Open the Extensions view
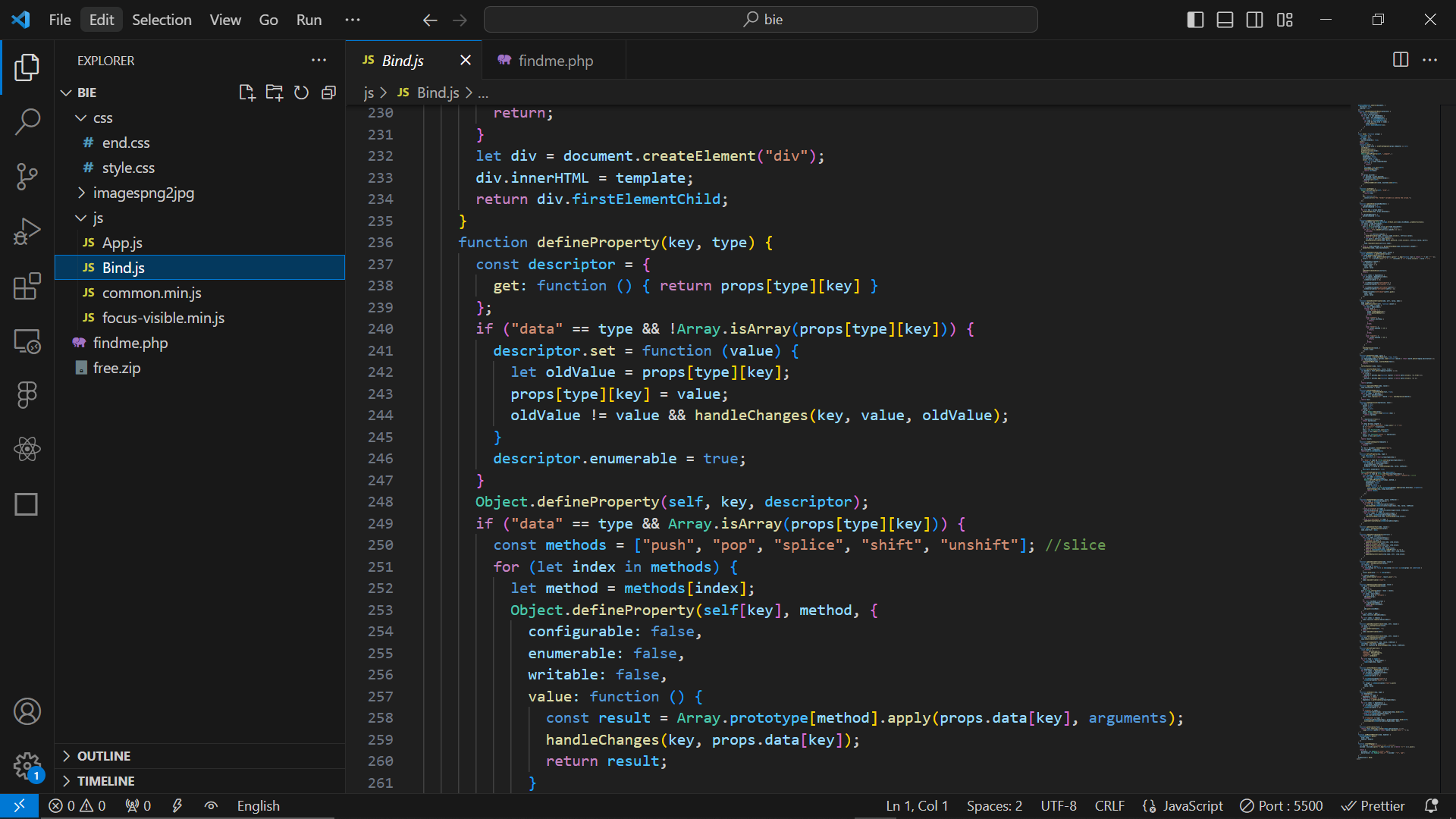 point(27,287)
